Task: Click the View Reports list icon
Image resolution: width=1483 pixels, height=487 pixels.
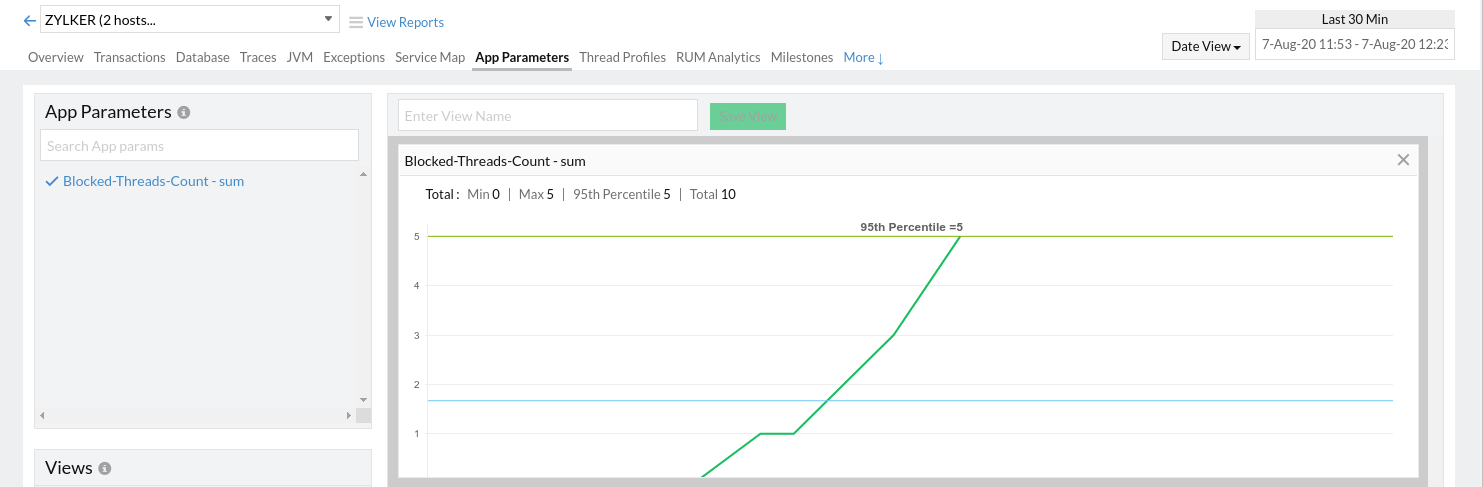Action: click(x=356, y=22)
